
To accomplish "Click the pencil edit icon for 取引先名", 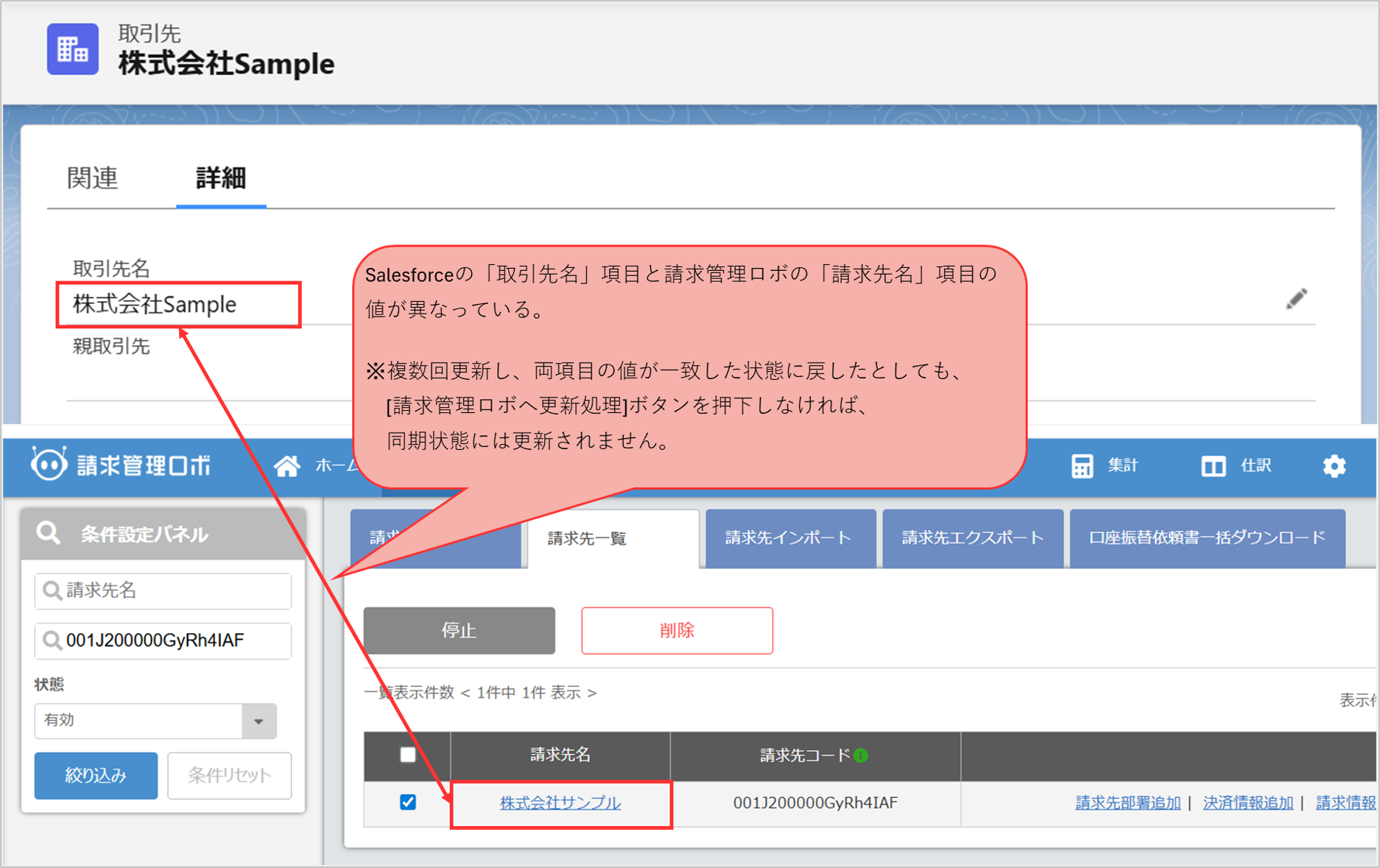I will 1296,299.
